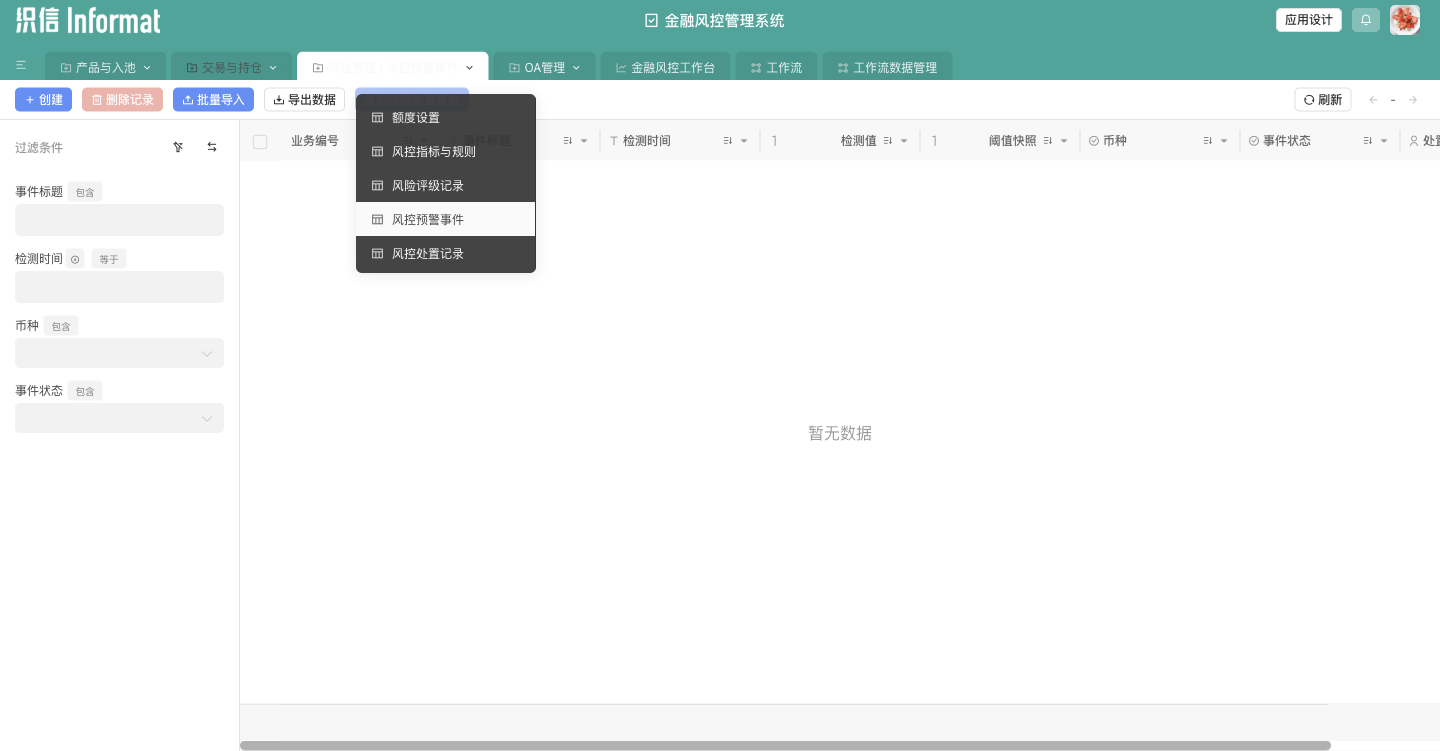
Task: Change 事件状态 filter operator 包含
Action: pyautogui.click(x=85, y=391)
